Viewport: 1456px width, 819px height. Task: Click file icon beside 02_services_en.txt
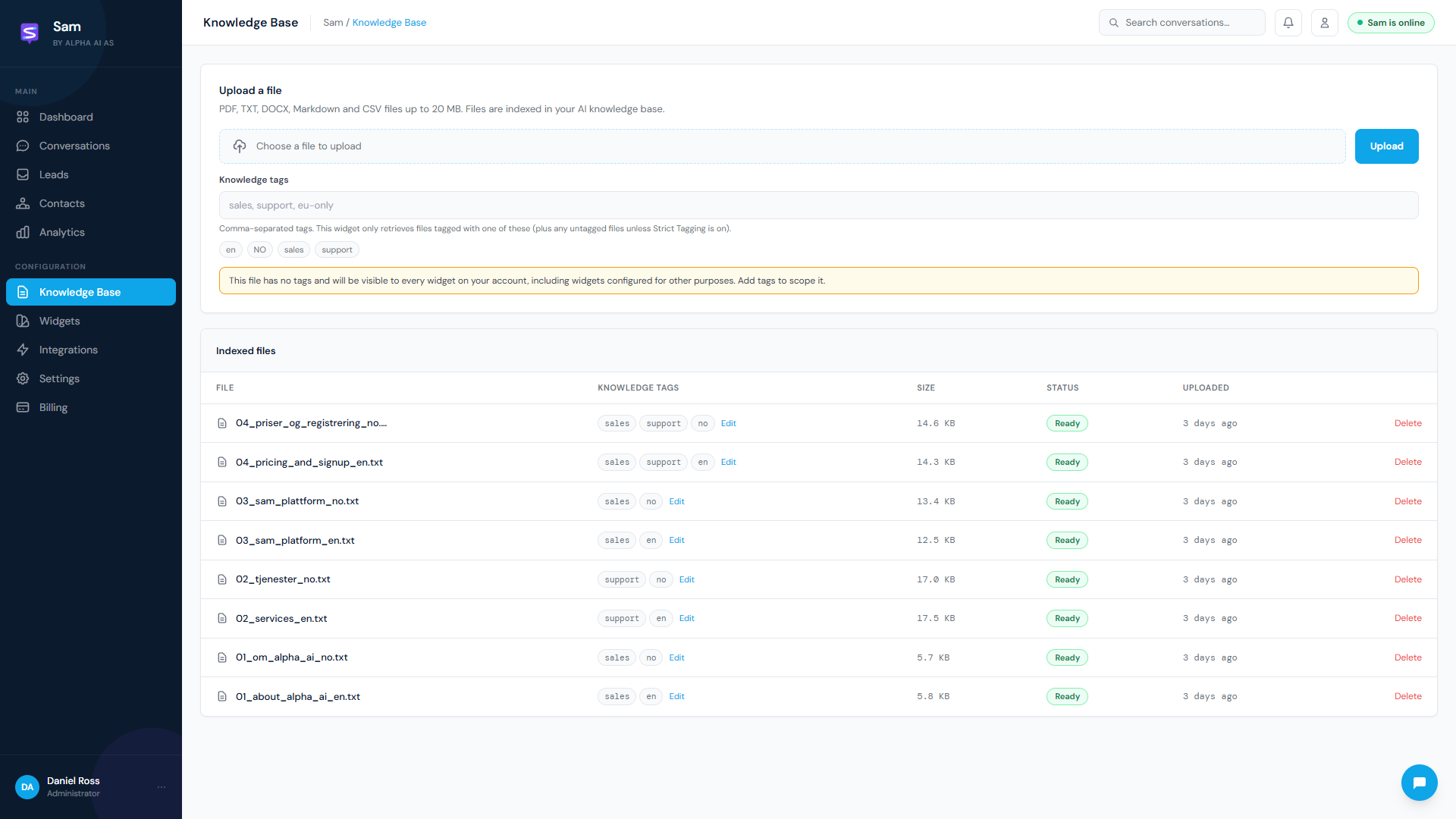(222, 619)
